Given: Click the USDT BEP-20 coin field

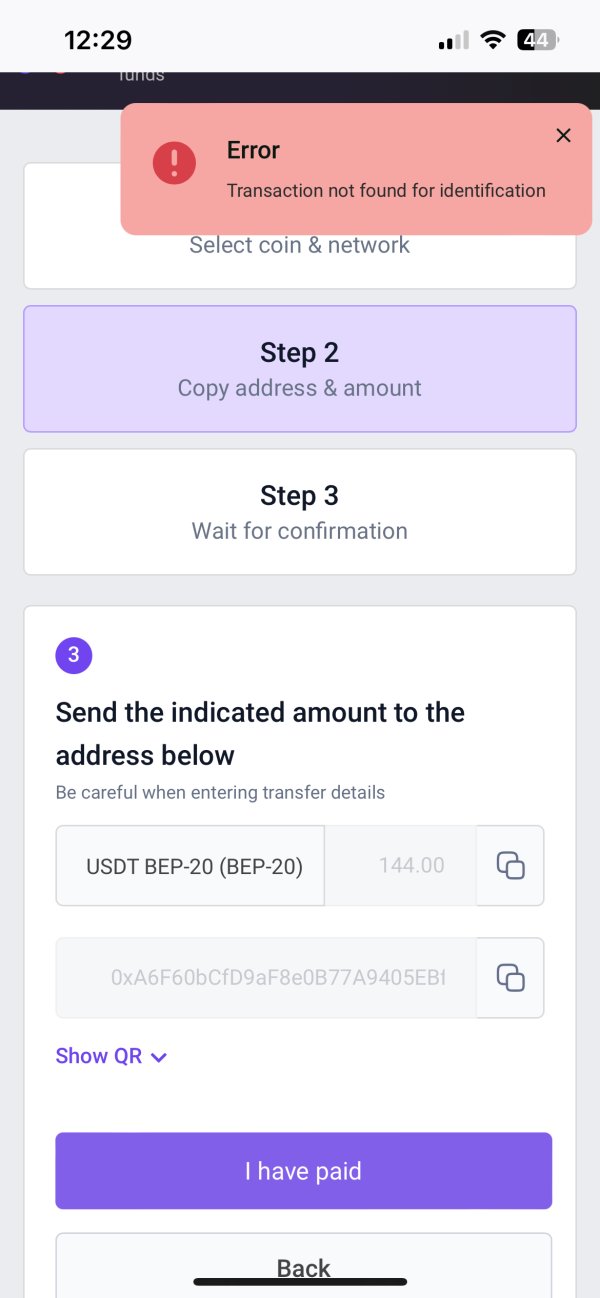Looking at the screenshot, I should pyautogui.click(x=190, y=865).
